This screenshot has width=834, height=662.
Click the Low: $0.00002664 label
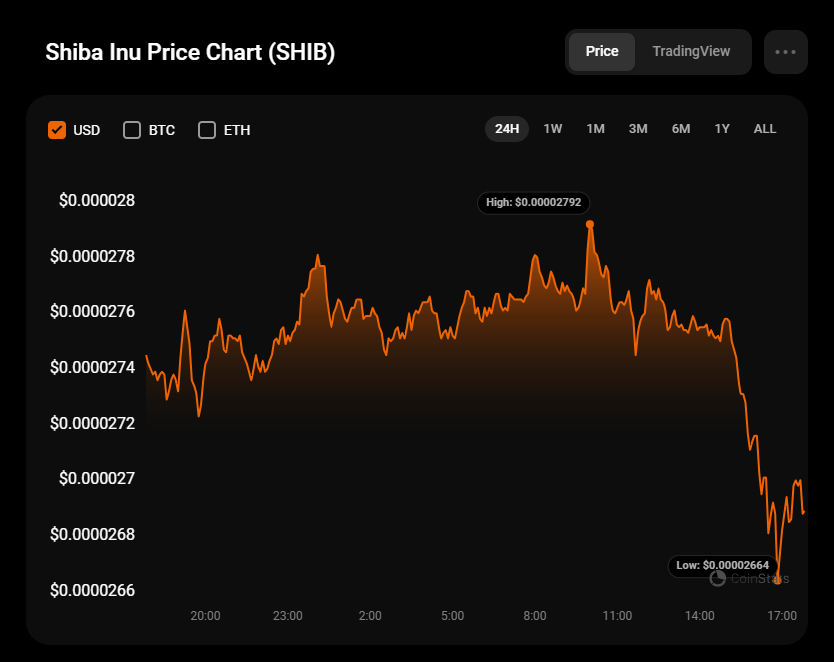[723, 566]
